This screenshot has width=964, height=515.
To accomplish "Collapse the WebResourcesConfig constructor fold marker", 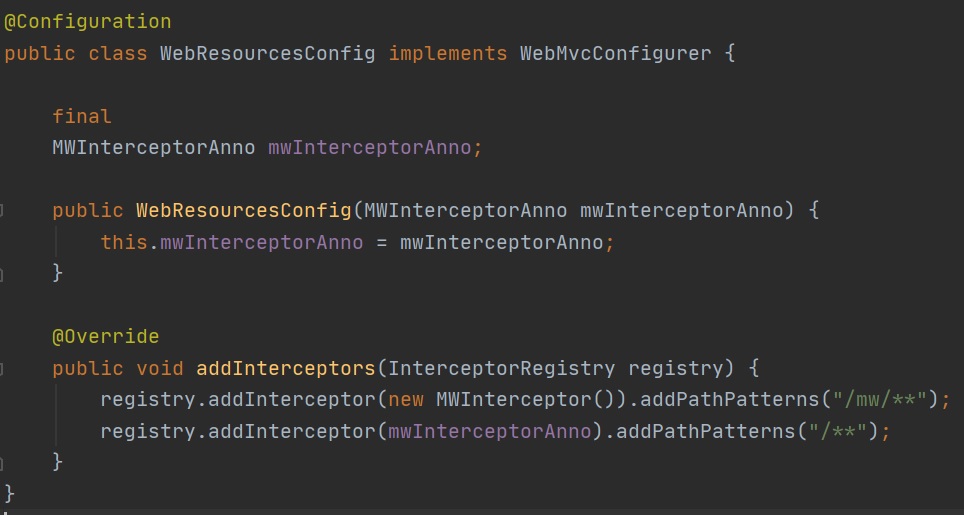I will tap(2, 211).
